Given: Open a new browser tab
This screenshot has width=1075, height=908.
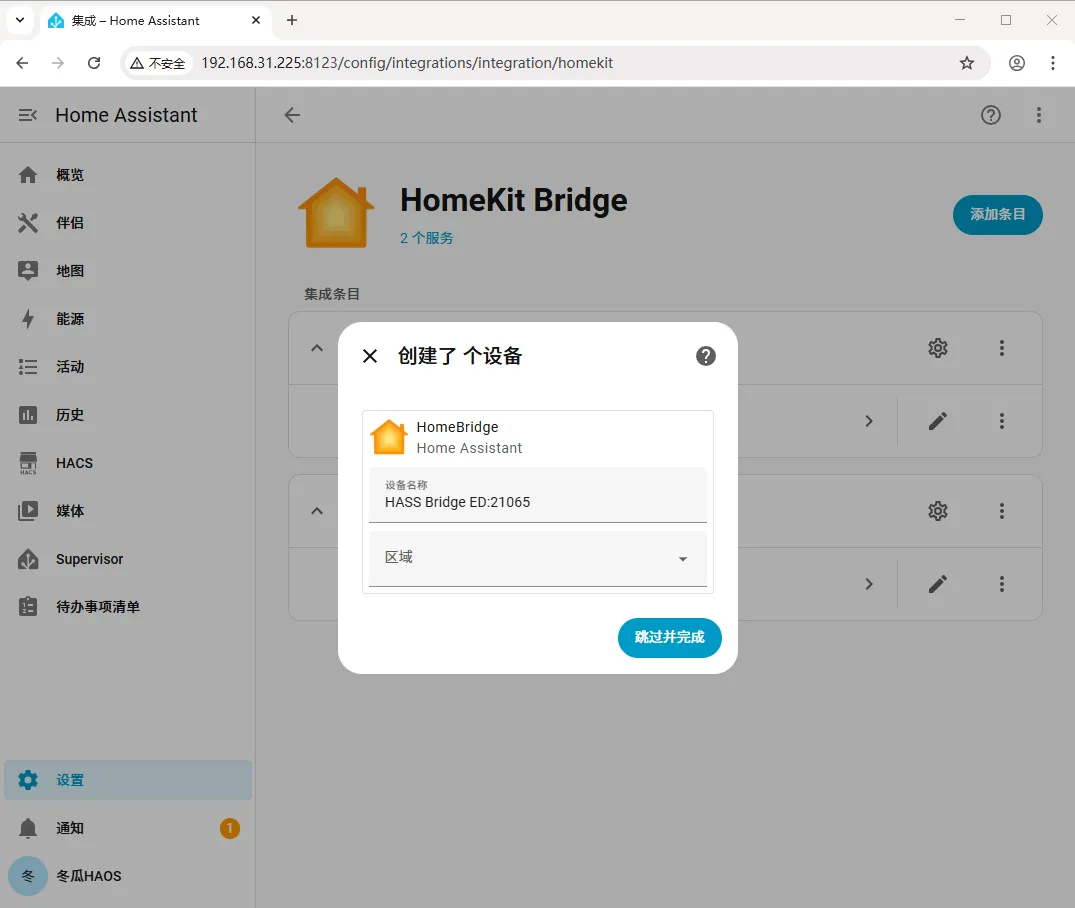Looking at the screenshot, I should [x=292, y=21].
